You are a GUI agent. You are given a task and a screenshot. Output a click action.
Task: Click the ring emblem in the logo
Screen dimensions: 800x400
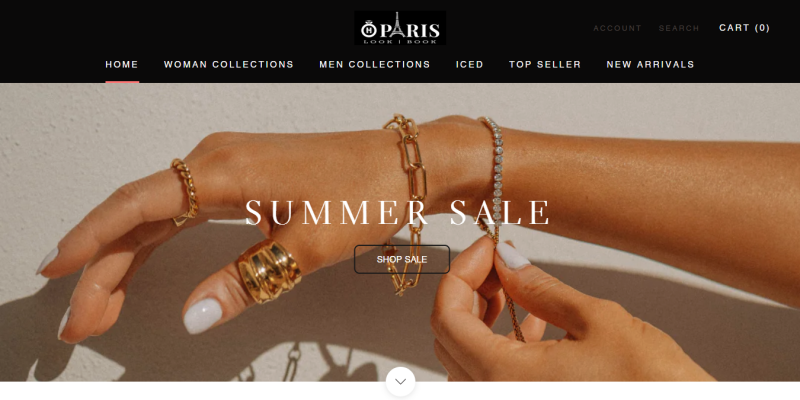point(368,29)
